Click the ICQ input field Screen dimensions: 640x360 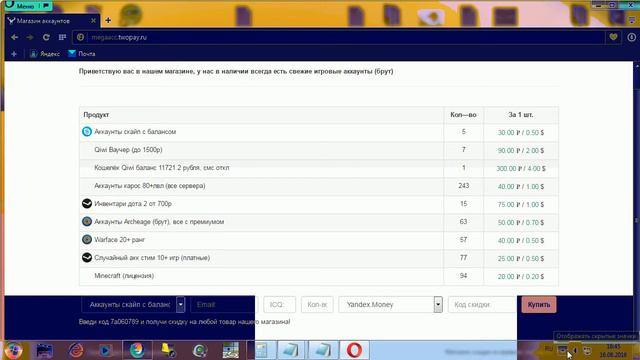coord(280,304)
